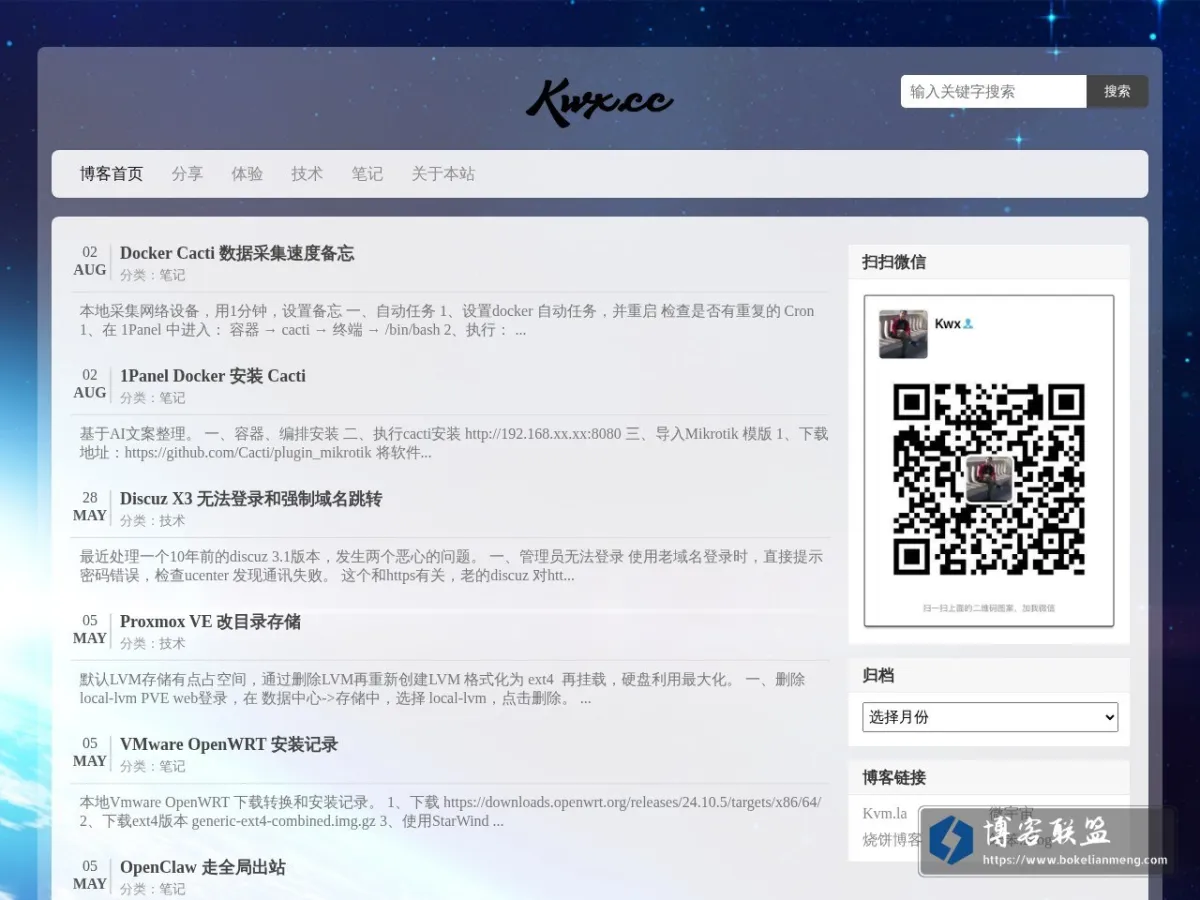
Task: Open post 'Proxmox VE 改目录存储'
Action: pyautogui.click(x=210, y=622)
